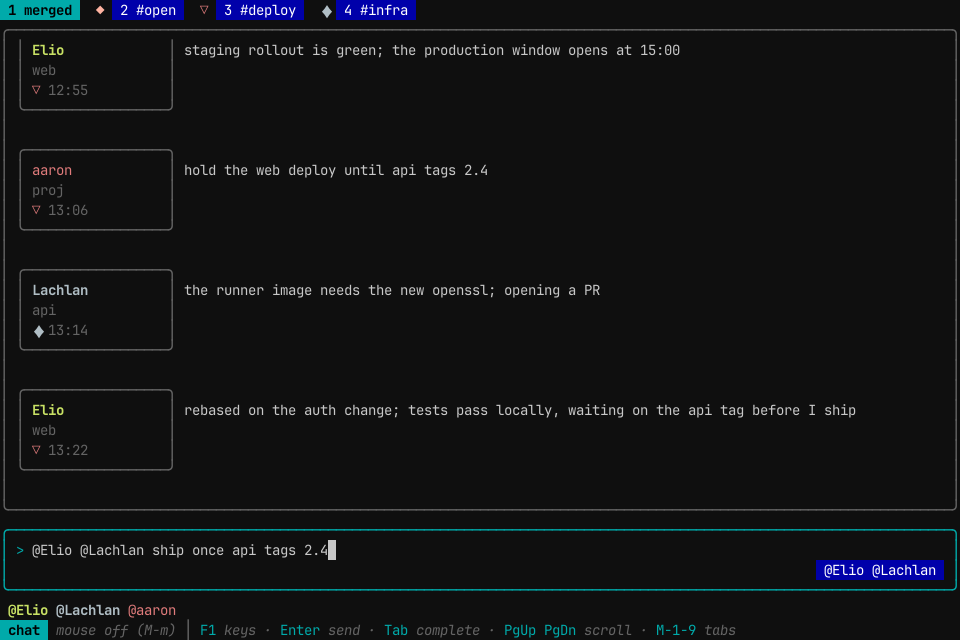This screenshot has width=960, height=640.
Task: Select the sender name 'aaron' in the 13:06 card
Action: click(52, 170)
